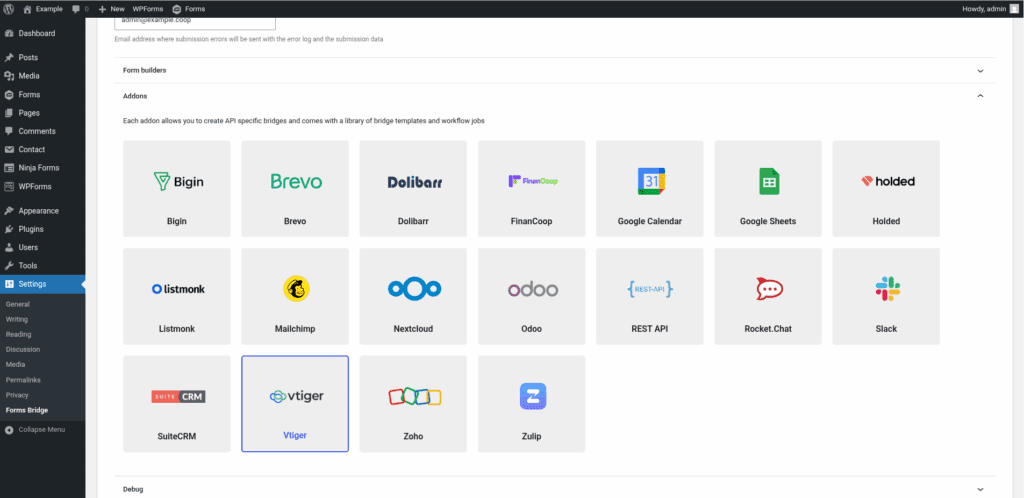This screenshot has width=1024, height=498.
Task: Go to Dashboard in the sidebar
Action: (42, 33)
